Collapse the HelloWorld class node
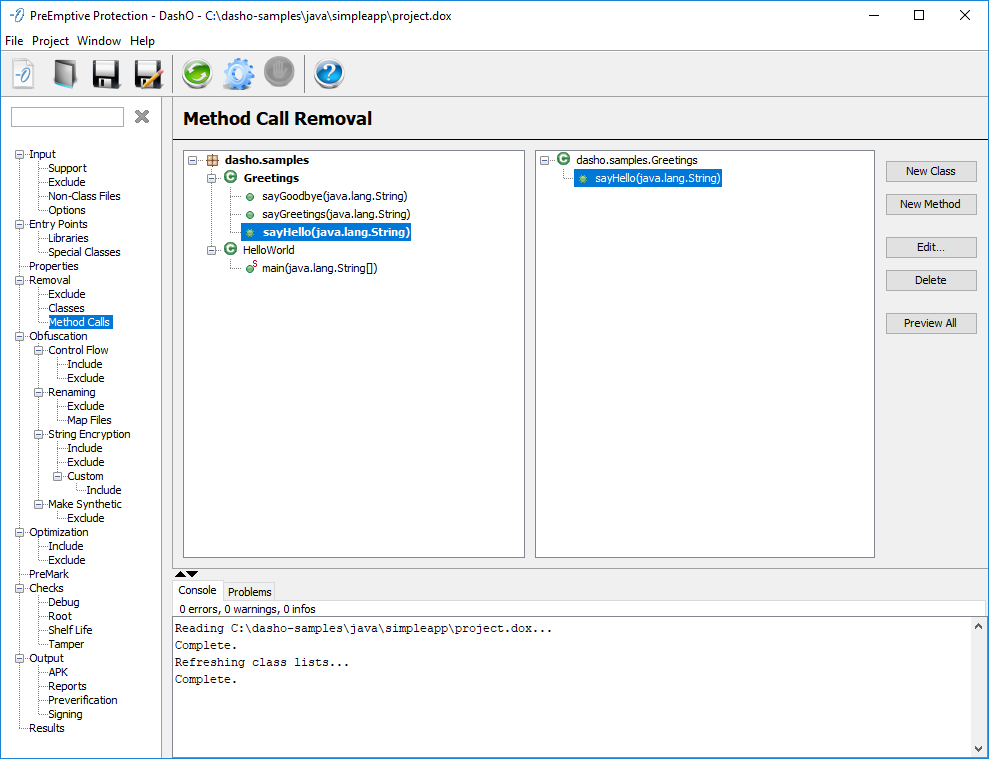This screenshot has width=989, height=759. coord(212,250)
